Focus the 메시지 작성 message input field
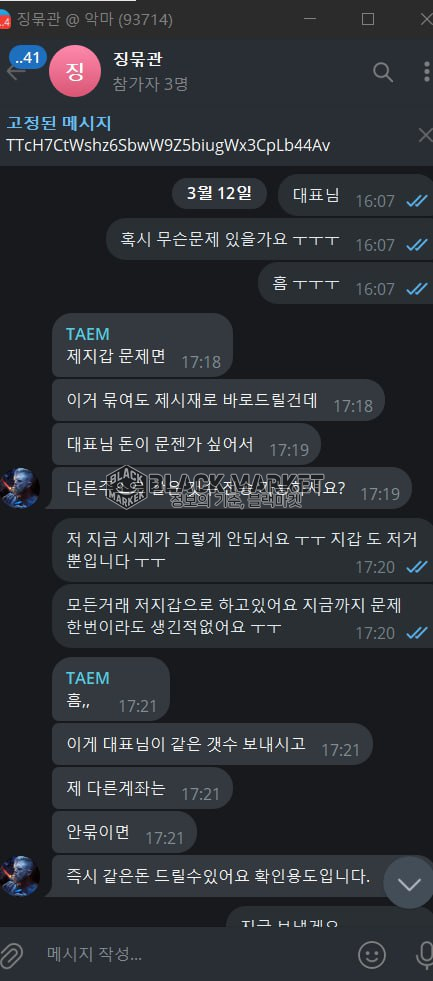433x981 pixels. point(194,954)
